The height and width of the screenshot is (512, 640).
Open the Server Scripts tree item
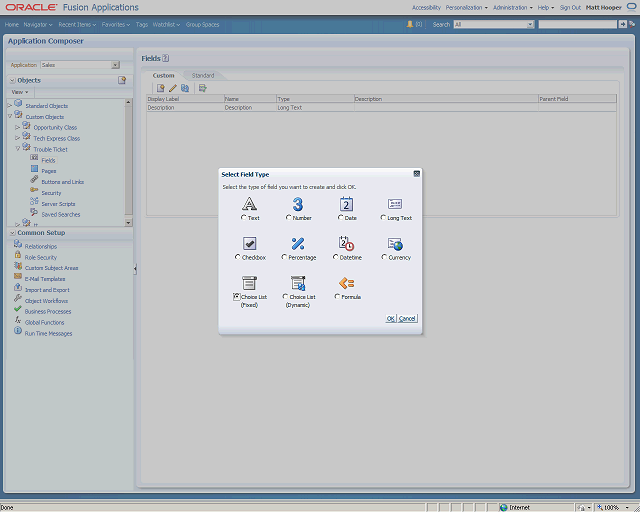(58, 204)
